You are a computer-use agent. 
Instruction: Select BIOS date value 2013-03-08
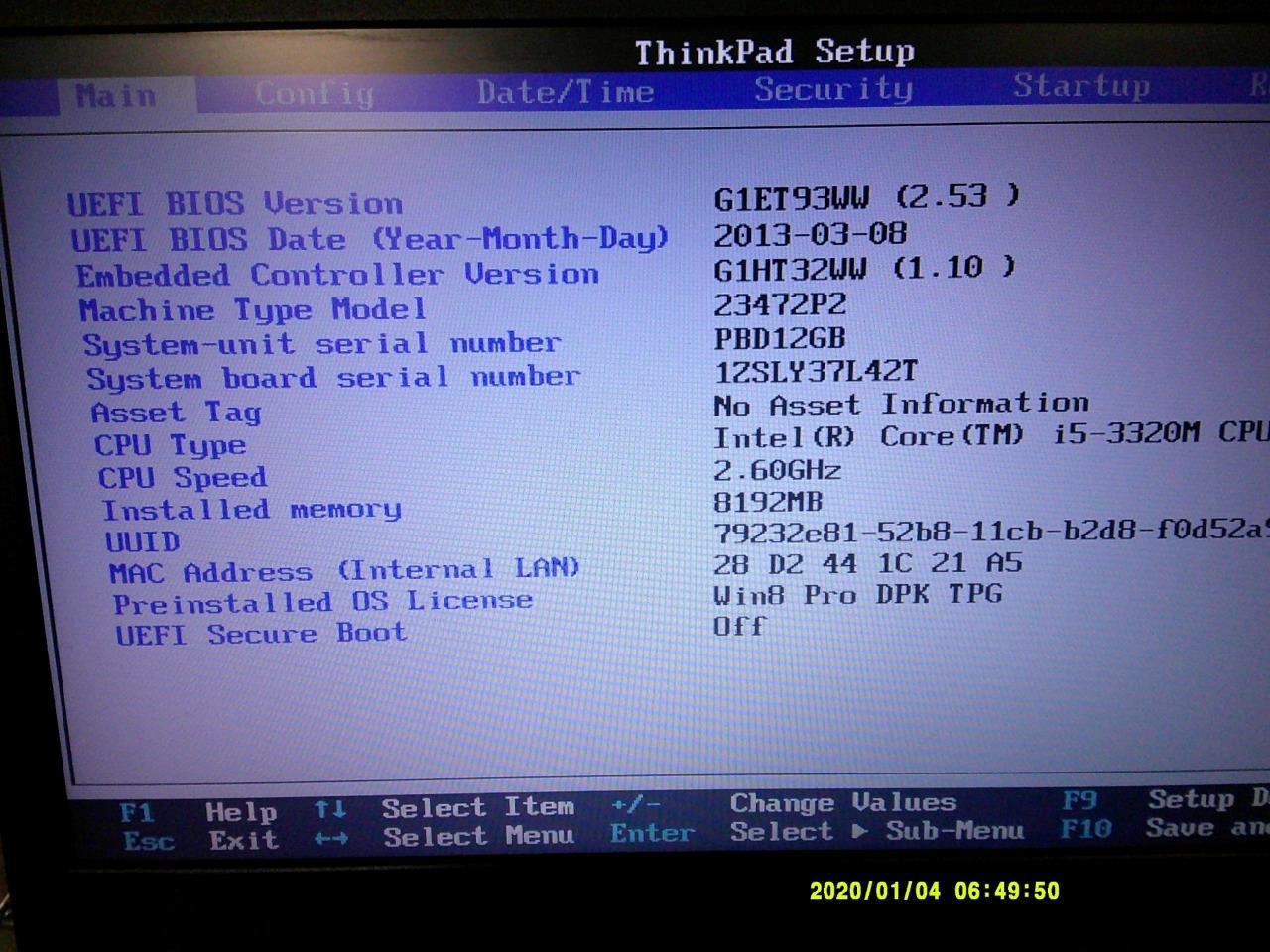point(811,234)
